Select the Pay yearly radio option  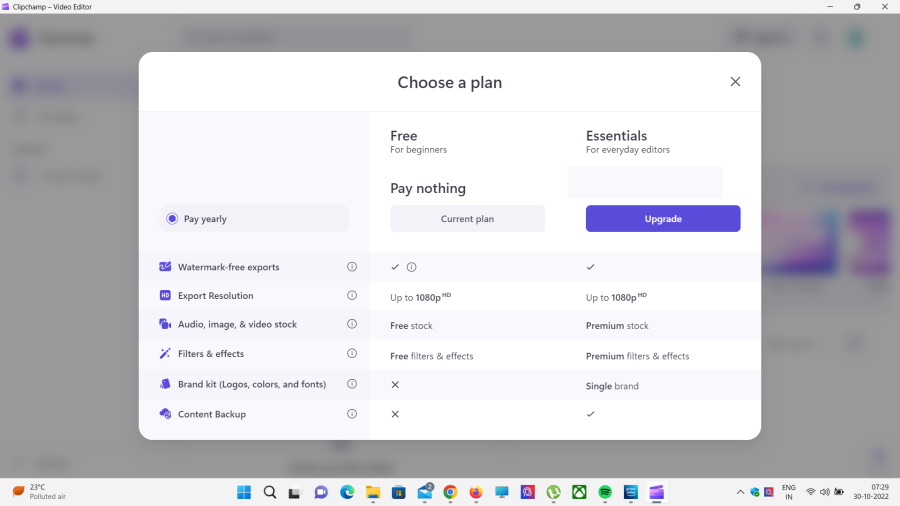tap(172, 219)
